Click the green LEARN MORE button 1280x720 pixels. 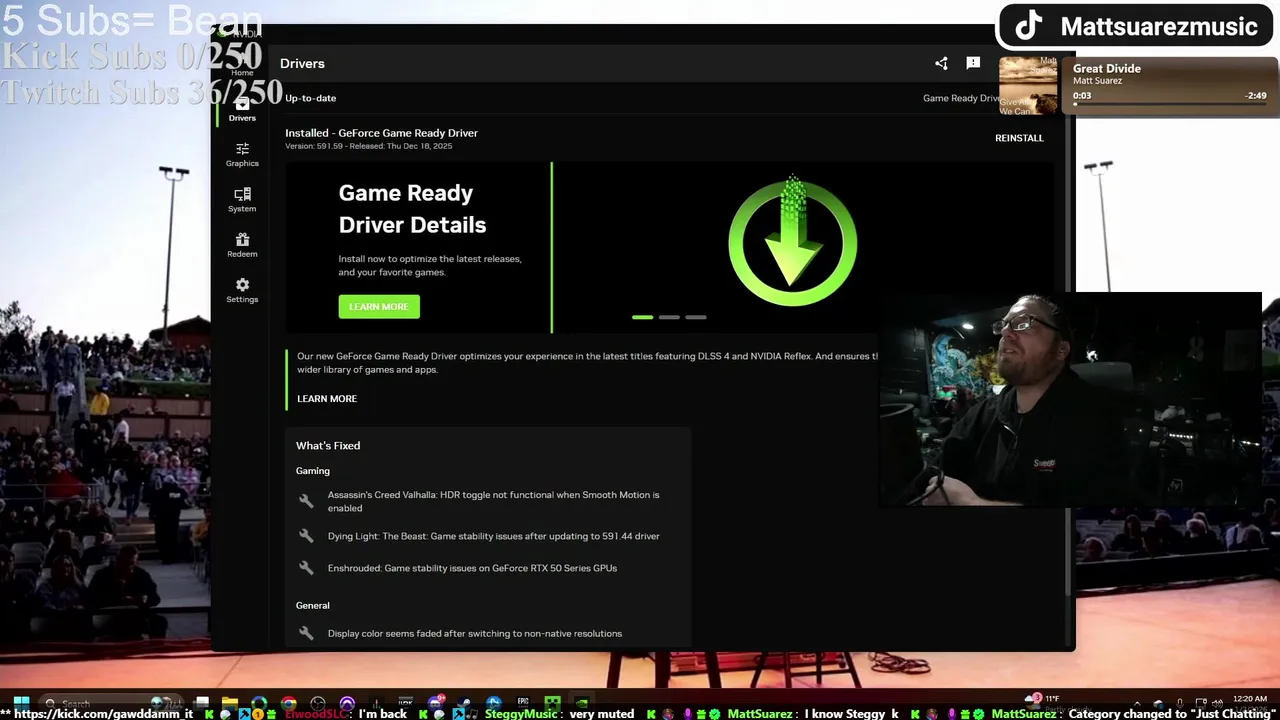[x=379, y=306]
